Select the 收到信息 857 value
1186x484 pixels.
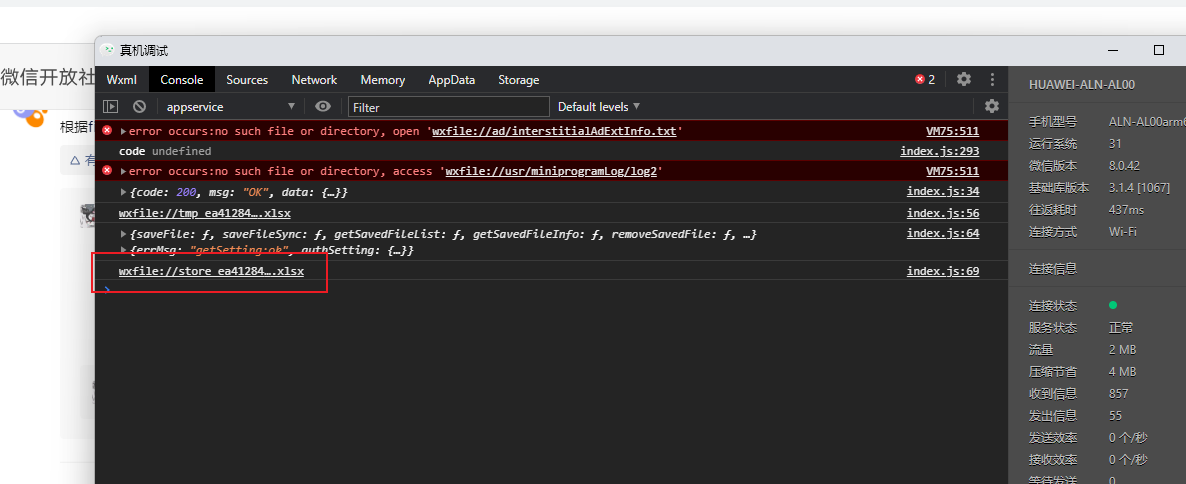tap(1119, 393)
